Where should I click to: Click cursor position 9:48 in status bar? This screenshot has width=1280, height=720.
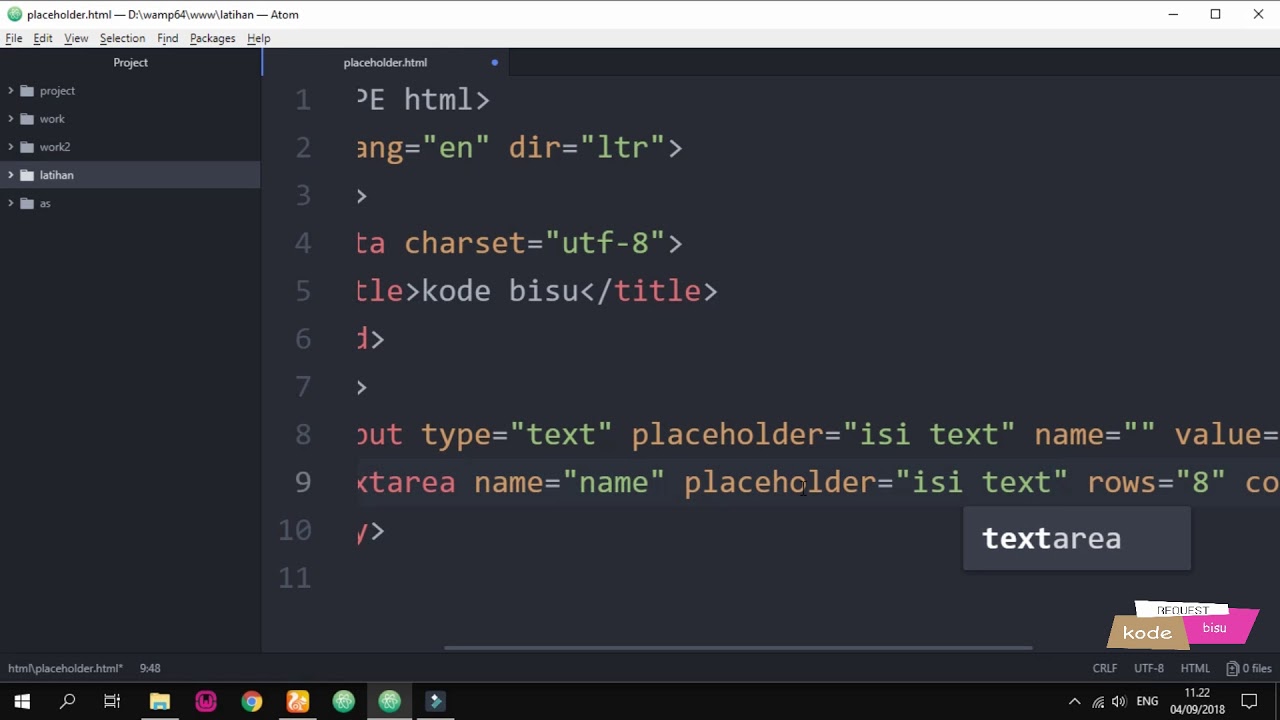tap(150, 668)
